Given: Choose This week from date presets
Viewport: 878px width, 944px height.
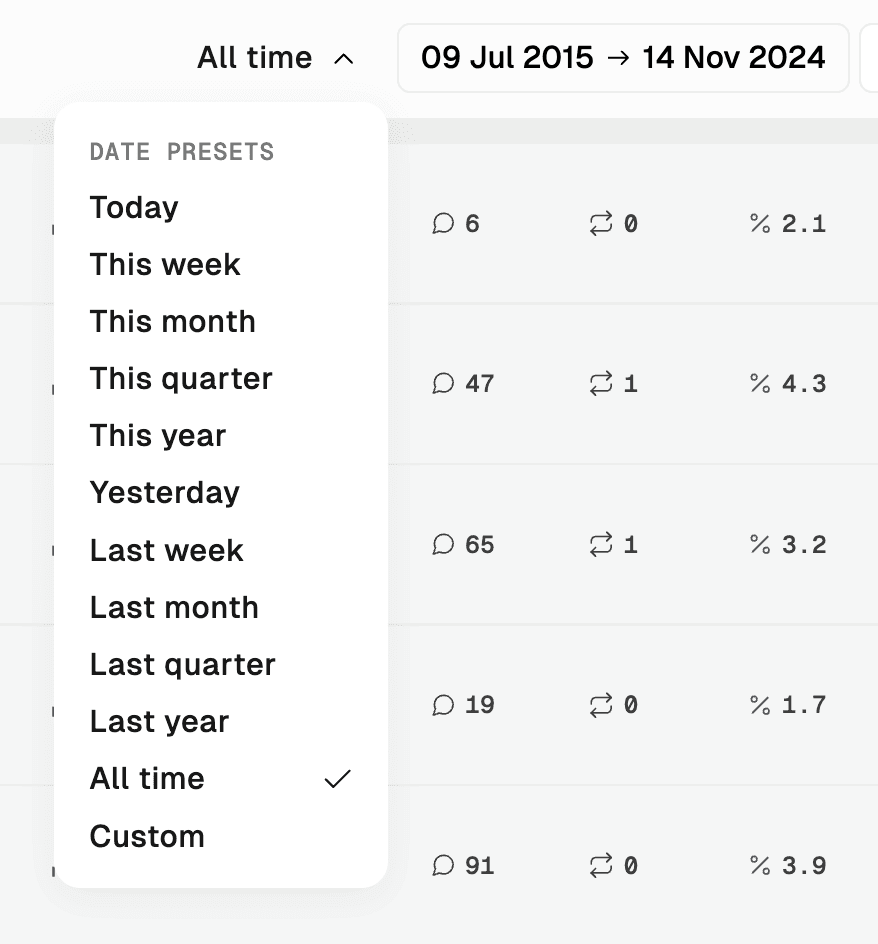Looking at the screenshot, I should (x=165, y=265).
